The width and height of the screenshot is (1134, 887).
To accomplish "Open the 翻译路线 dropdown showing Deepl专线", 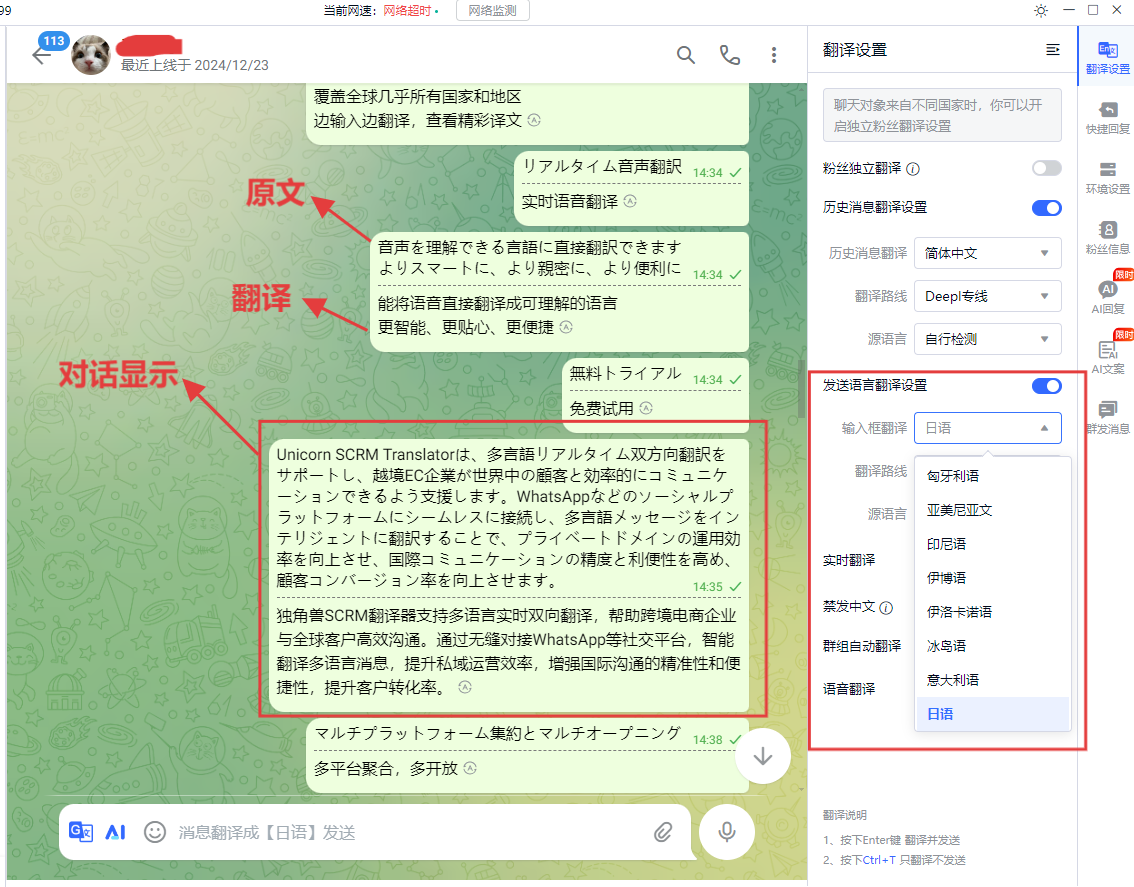I will point(988,296).
